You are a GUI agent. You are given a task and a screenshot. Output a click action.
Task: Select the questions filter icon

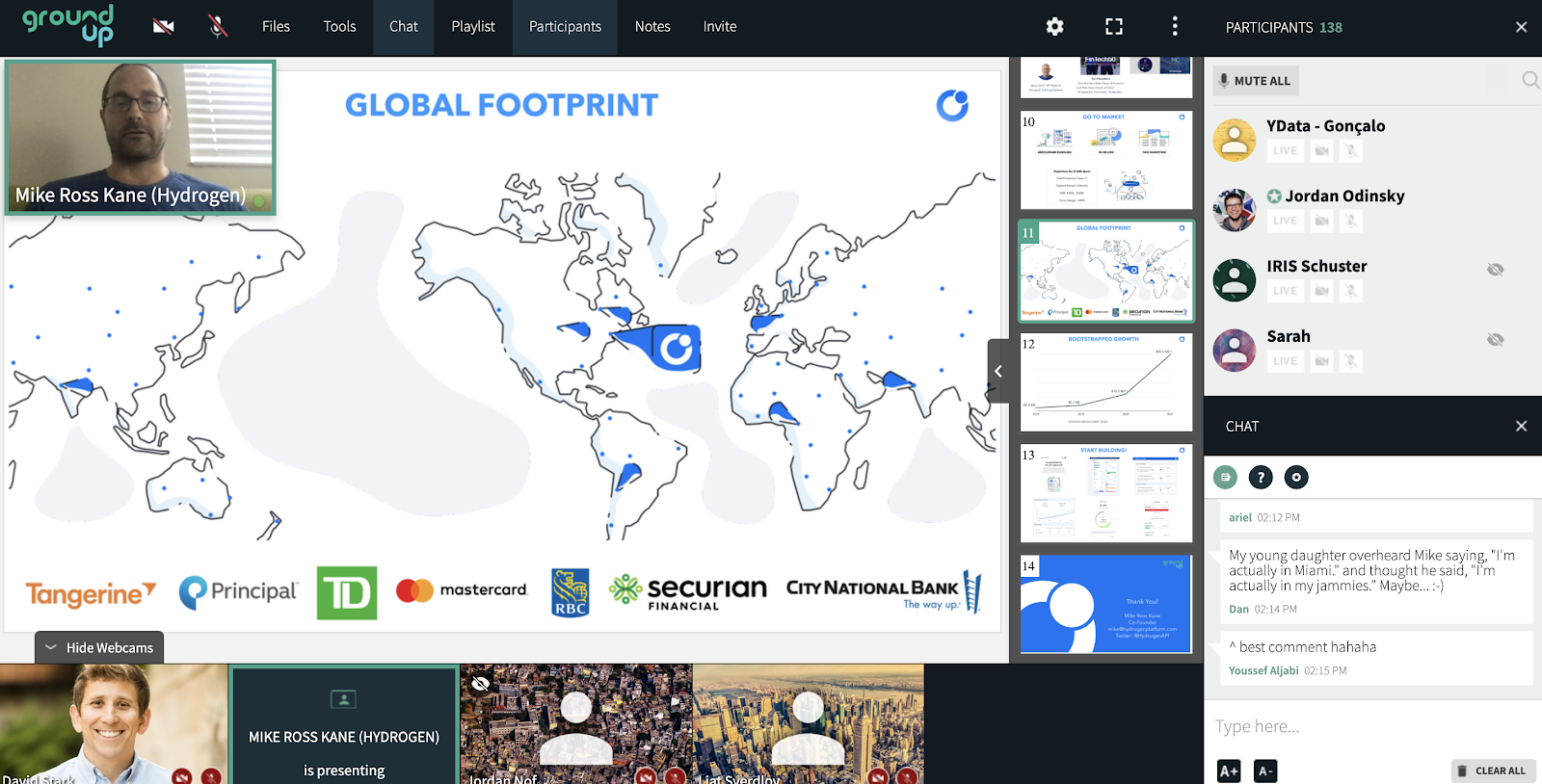point(1261,477)
